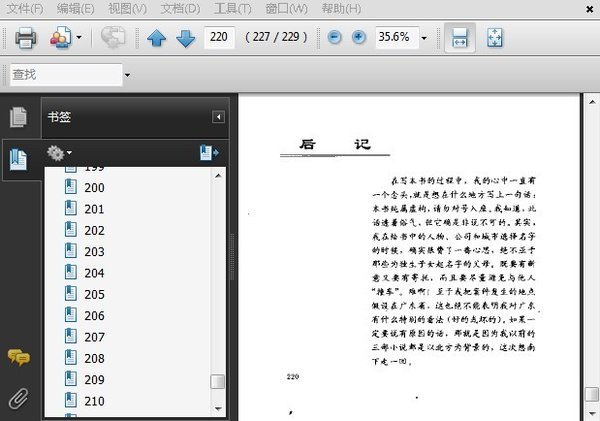Screen dimensions: 600x421
Task: Open bookmark options gear dropdown
Action: point(59,153)
